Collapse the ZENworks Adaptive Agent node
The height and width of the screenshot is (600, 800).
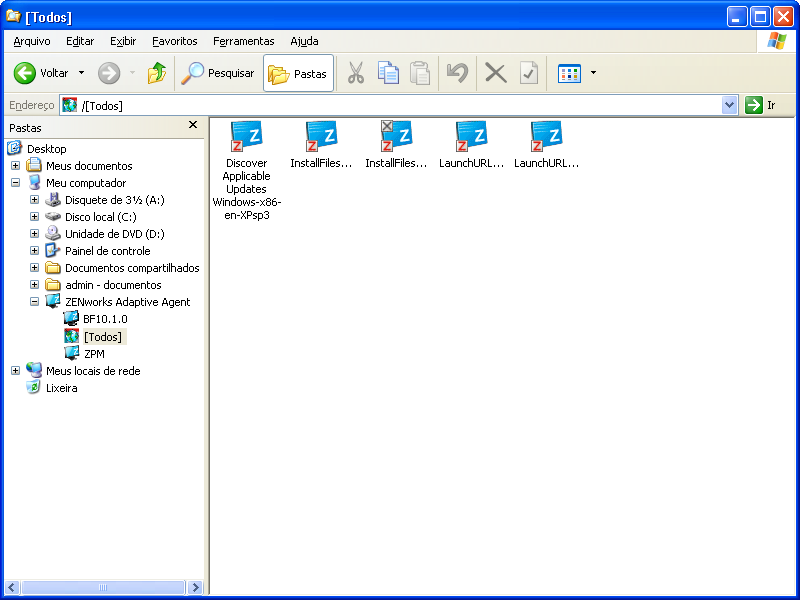pyautogui.click(x=34, y=301)
